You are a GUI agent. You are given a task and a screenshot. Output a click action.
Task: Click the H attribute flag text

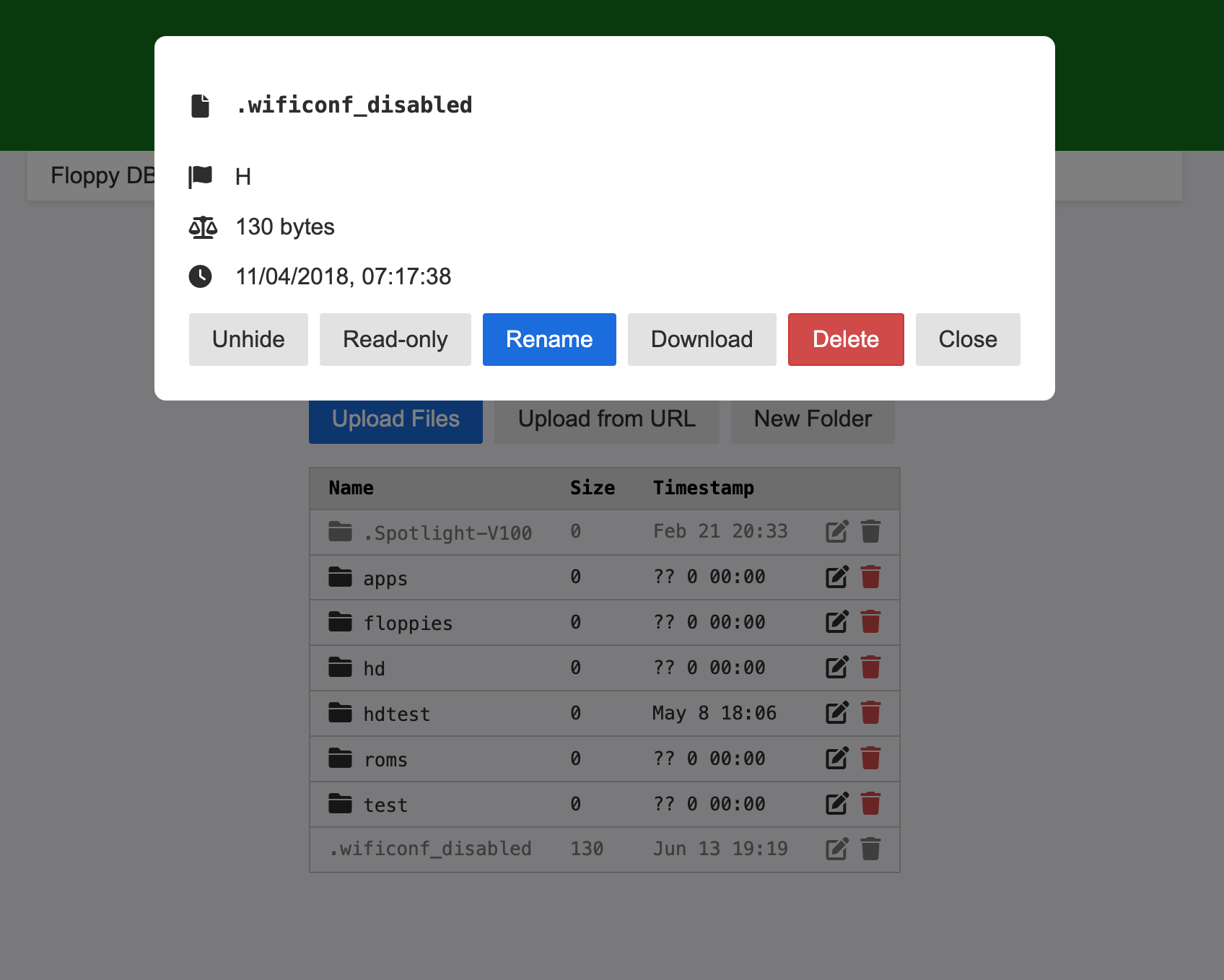tap(243, 177)
